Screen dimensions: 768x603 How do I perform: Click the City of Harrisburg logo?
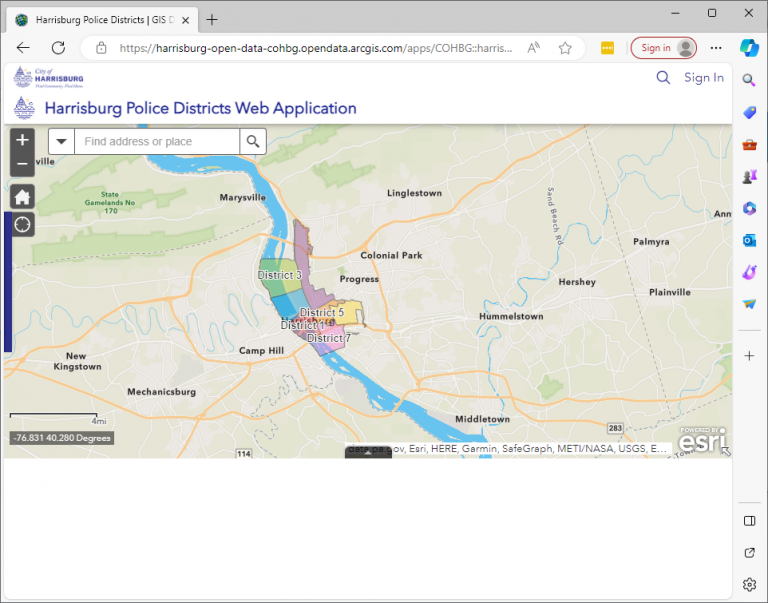tap(48, 78)
